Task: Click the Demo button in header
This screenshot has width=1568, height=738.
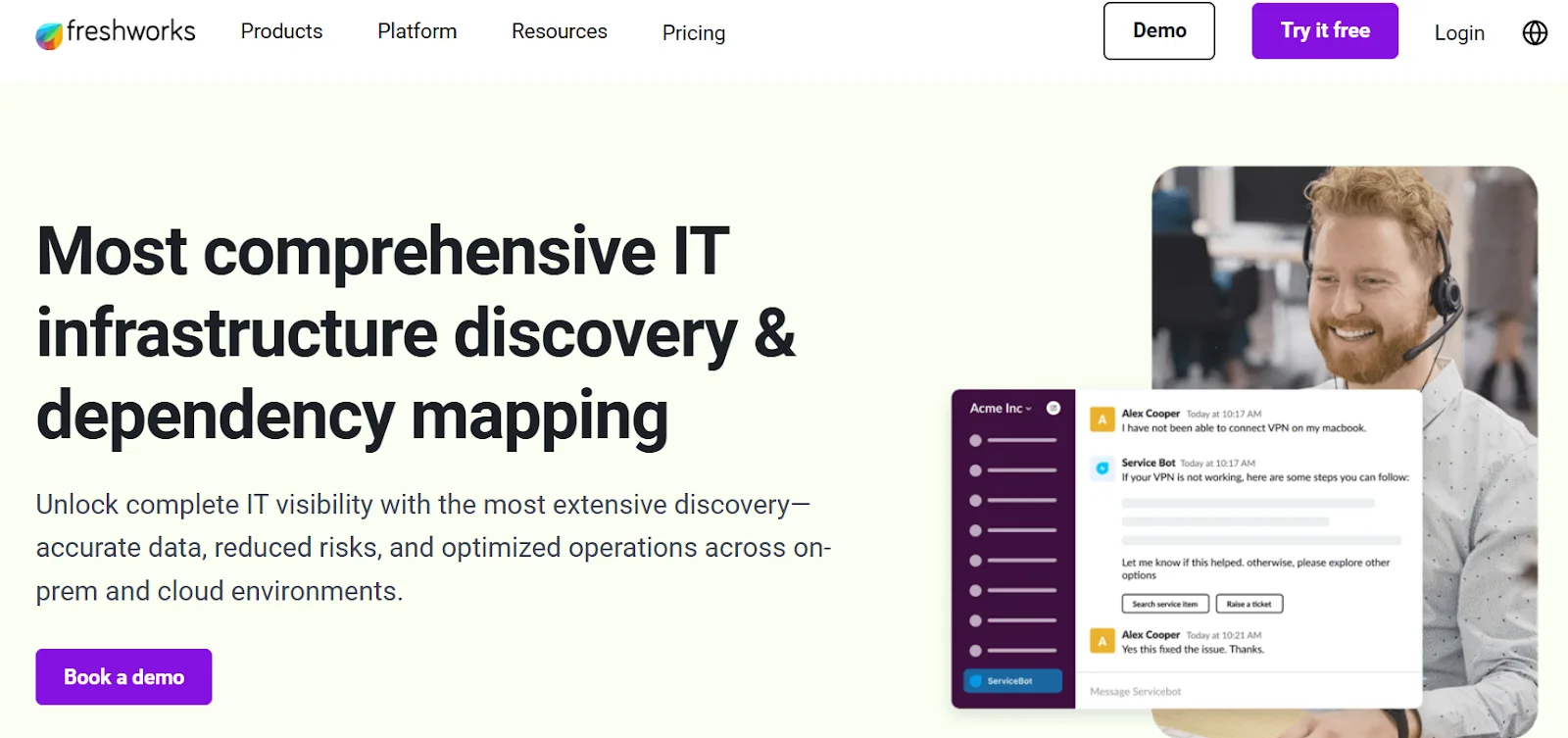Action: (1159, 30)
